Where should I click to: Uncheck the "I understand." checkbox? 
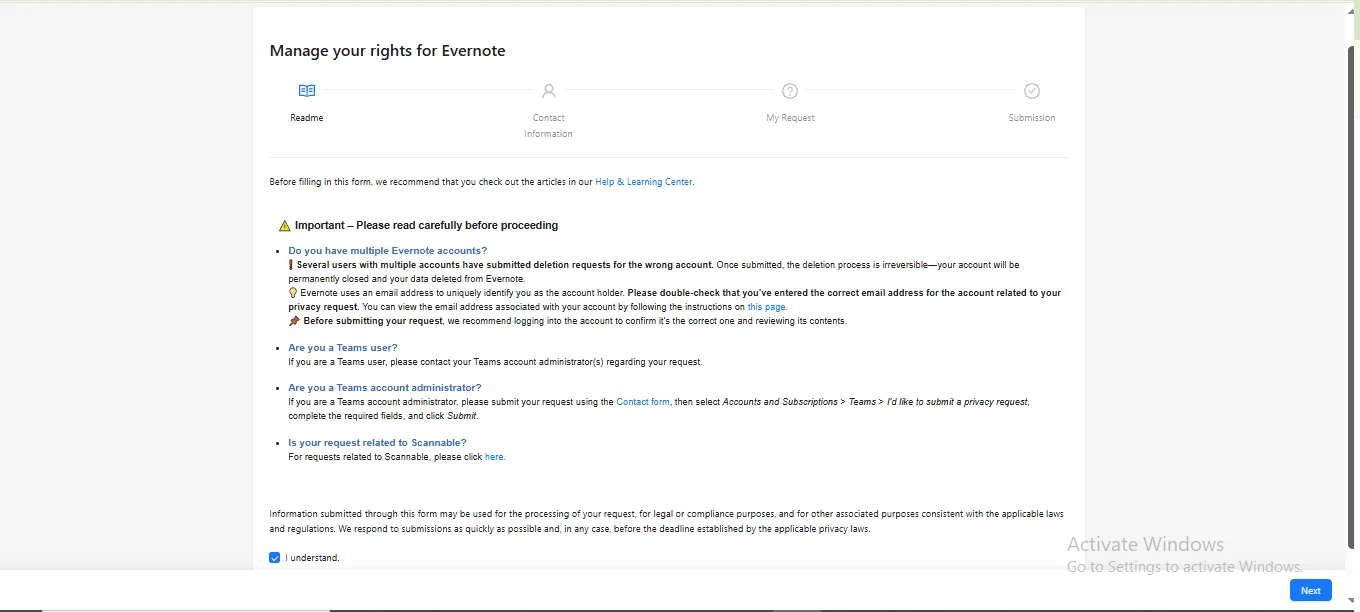coord(275,558)
